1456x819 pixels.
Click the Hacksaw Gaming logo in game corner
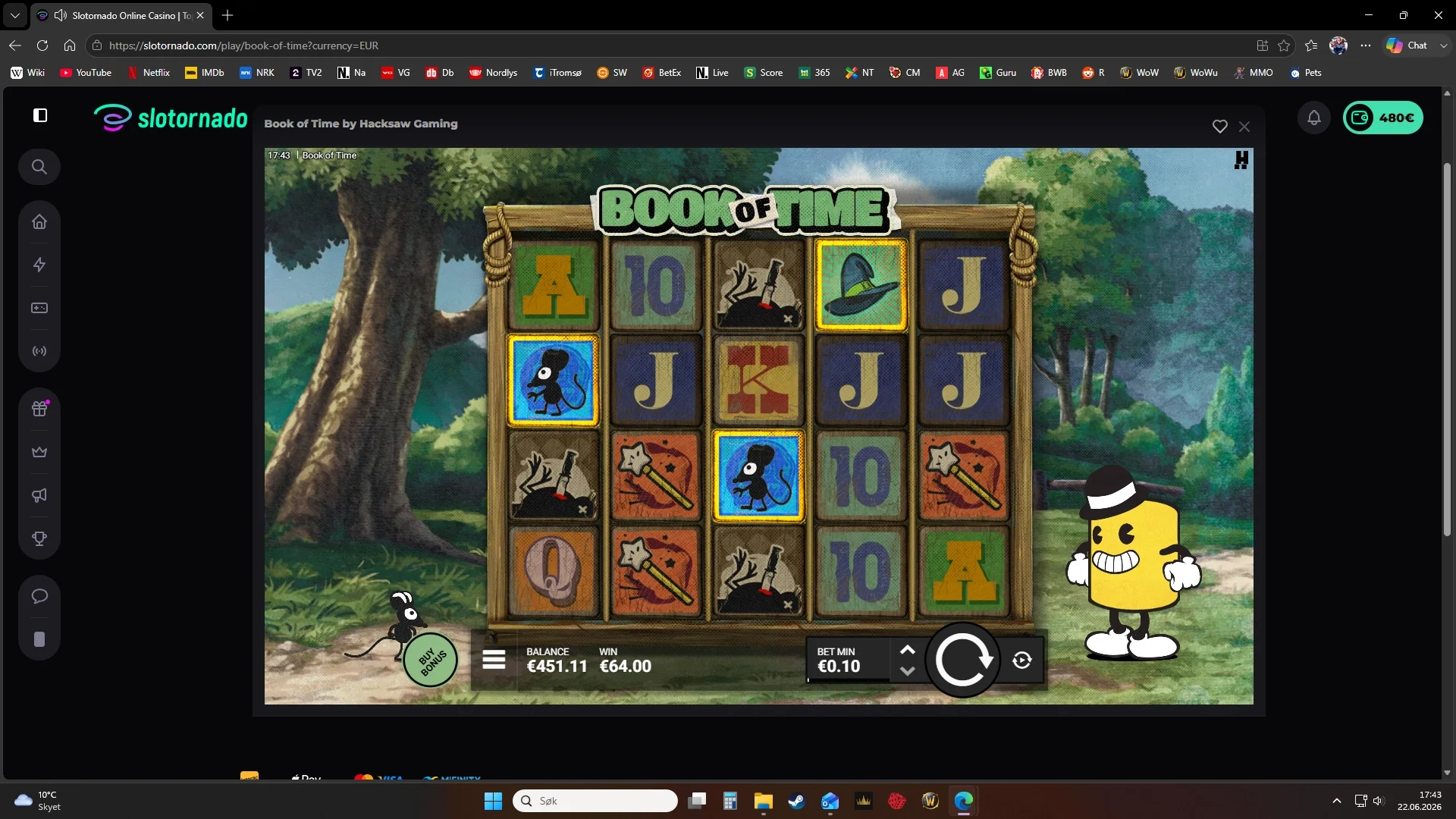(1241, 160)
